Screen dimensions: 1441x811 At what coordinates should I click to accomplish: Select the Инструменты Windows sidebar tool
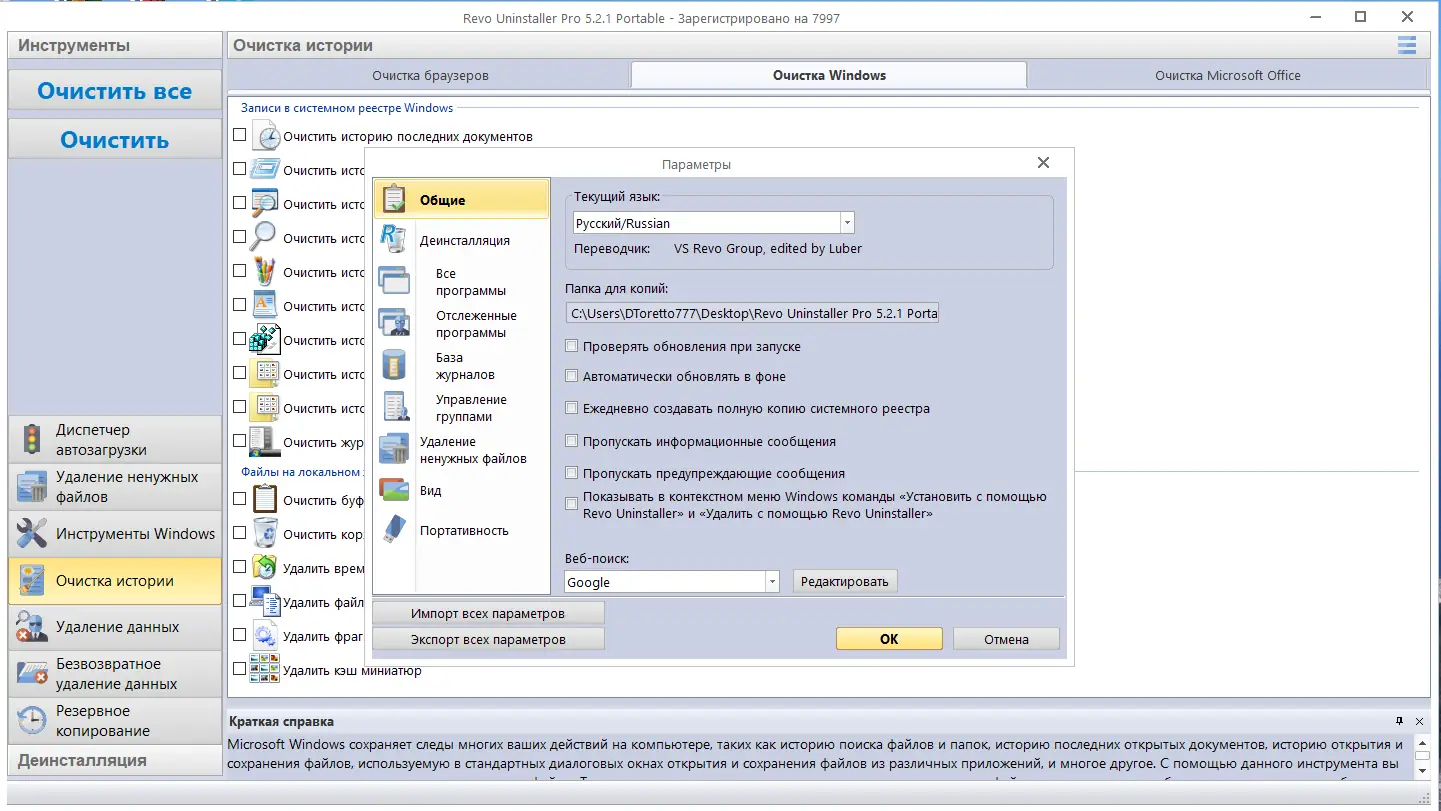114,533
